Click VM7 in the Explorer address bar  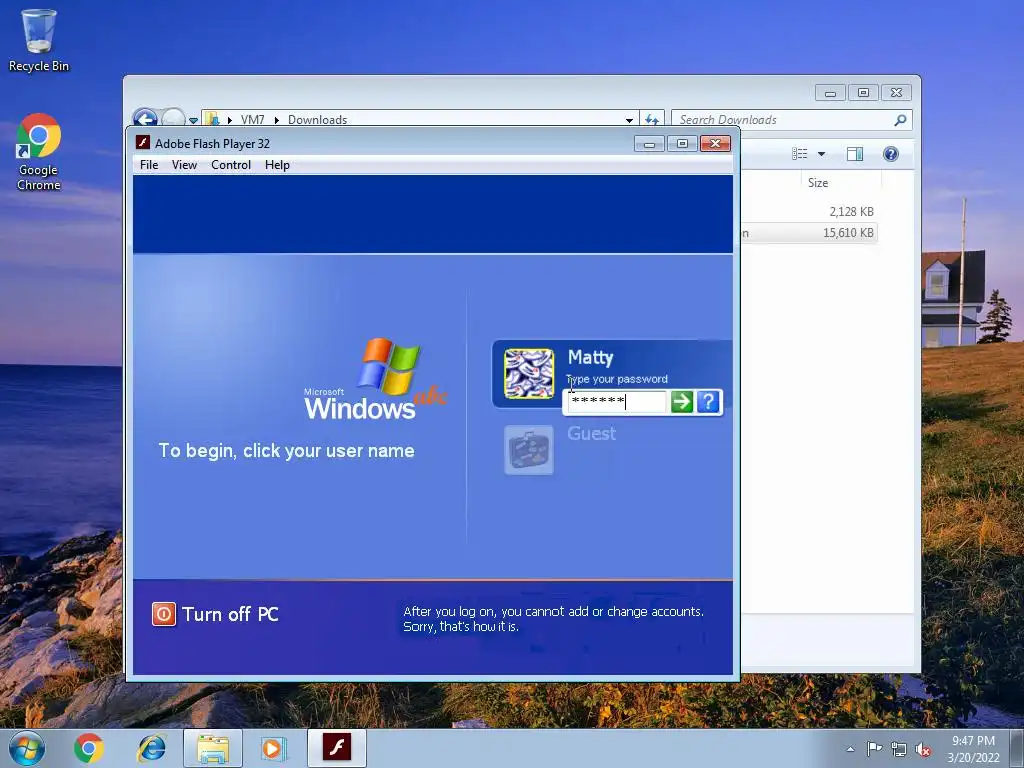point(252,120)
